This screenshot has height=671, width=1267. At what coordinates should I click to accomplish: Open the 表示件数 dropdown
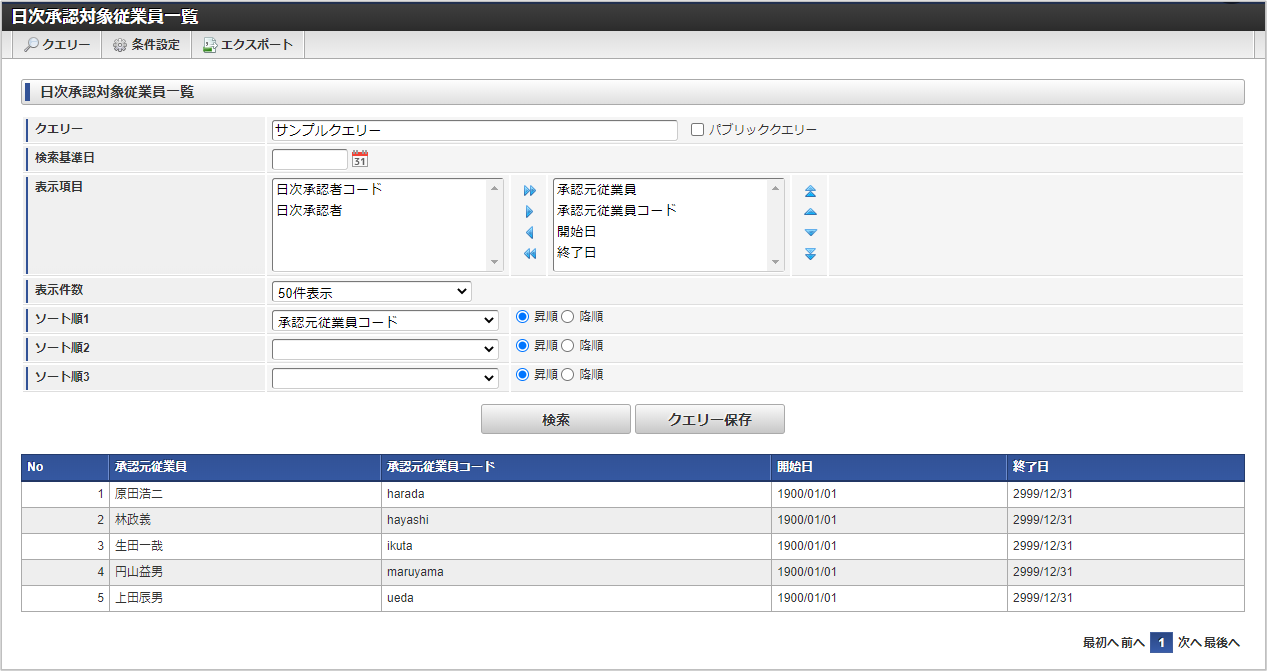(x=371, y=292)
